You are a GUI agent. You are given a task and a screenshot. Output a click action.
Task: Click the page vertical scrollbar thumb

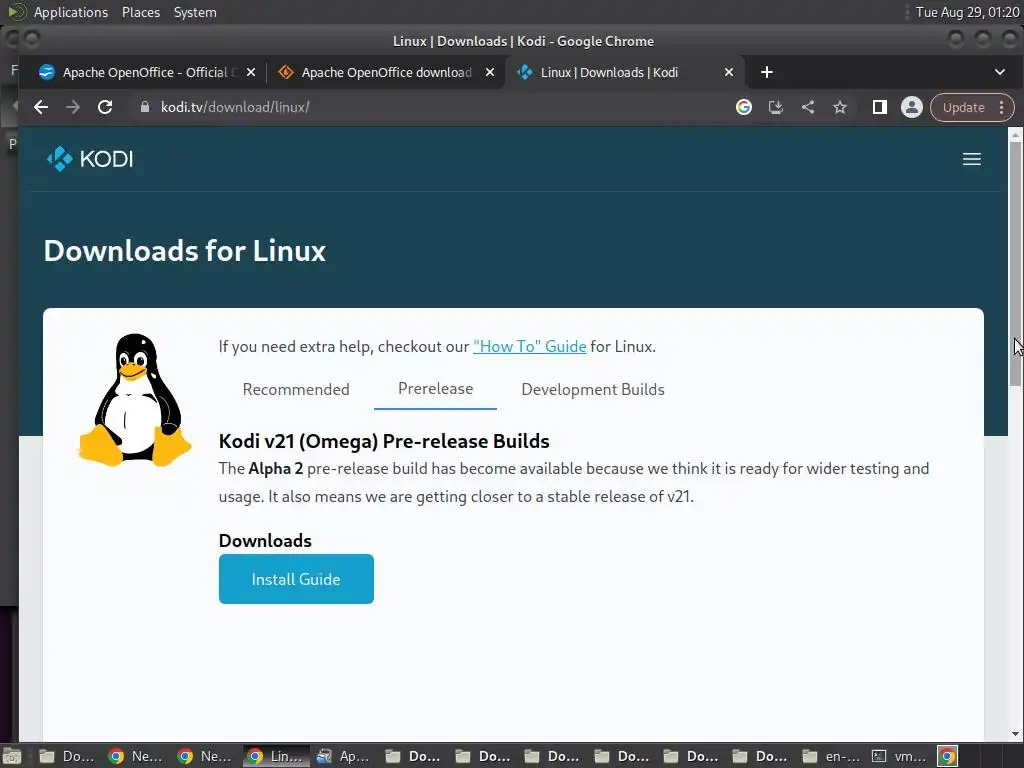[1015, 263]
